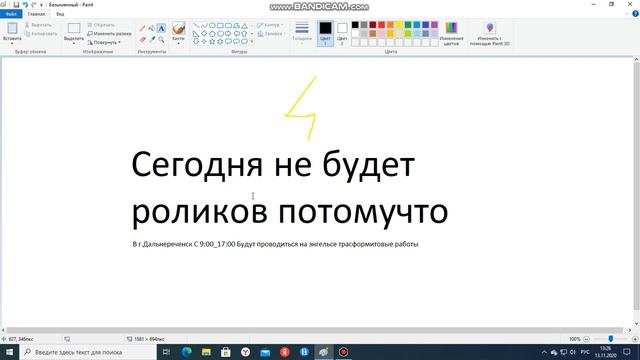The width and height of the screenshot is (640, 360).
Task: Pick the red color swatch
Action: (x=382, y=25)
